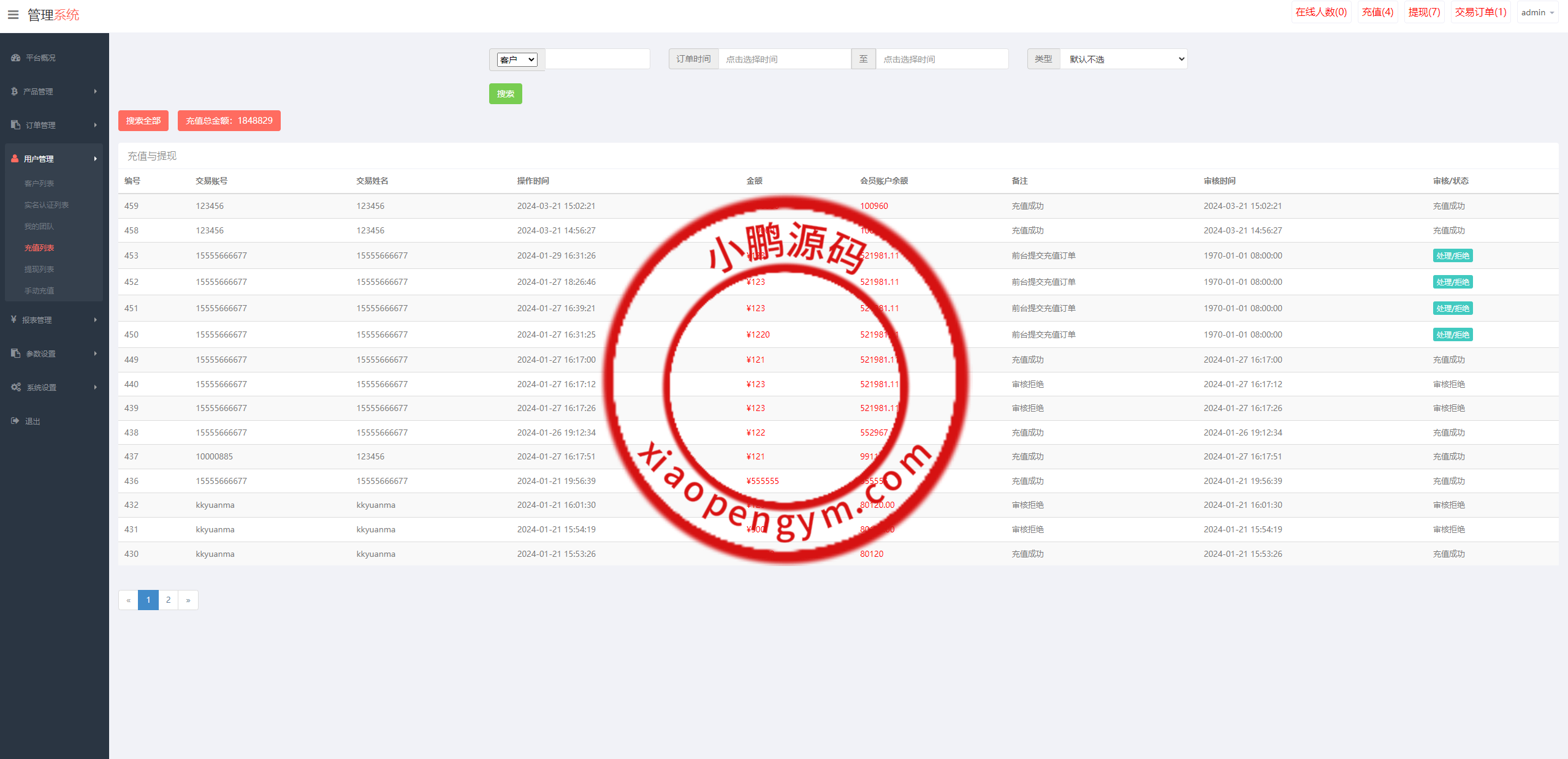Click the red 搜索全部 button
This screenshot has width=1568, height=759.
point(143,121)
